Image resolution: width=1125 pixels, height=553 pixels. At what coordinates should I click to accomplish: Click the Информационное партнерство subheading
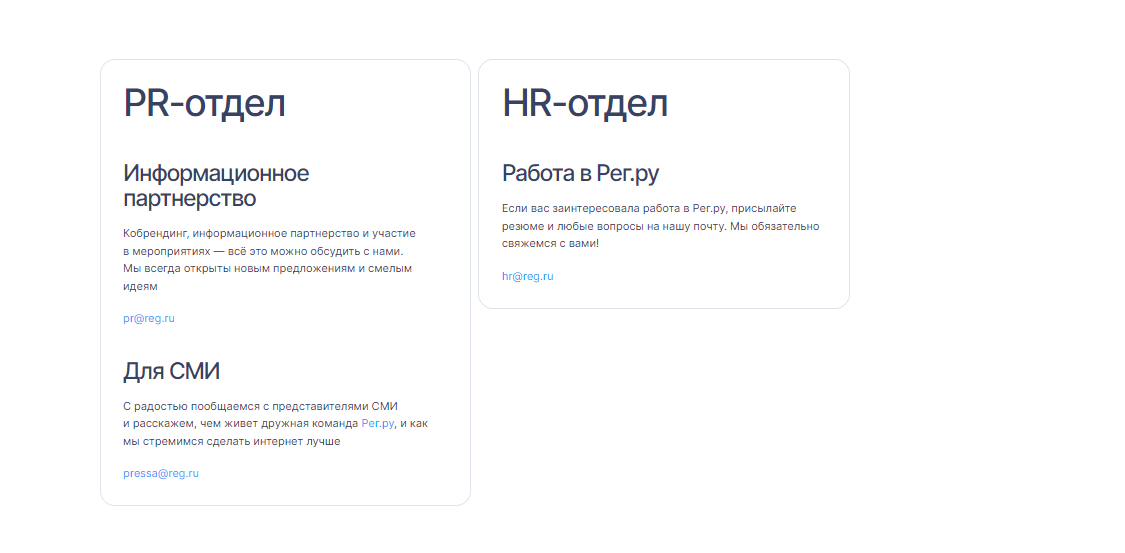tap(216, 185)
